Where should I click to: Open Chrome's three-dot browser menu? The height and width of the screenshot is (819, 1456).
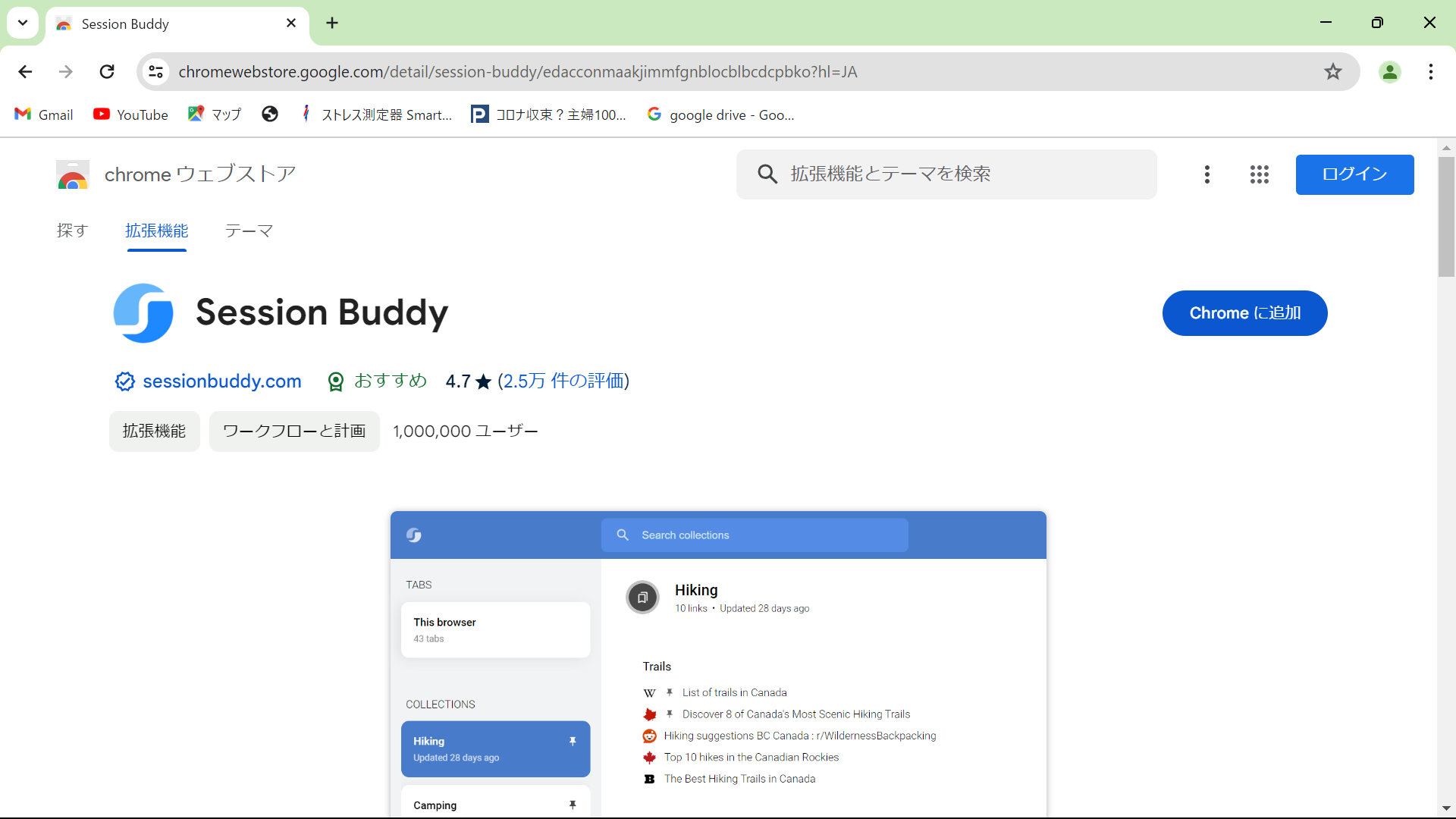tap(1432, 71)
